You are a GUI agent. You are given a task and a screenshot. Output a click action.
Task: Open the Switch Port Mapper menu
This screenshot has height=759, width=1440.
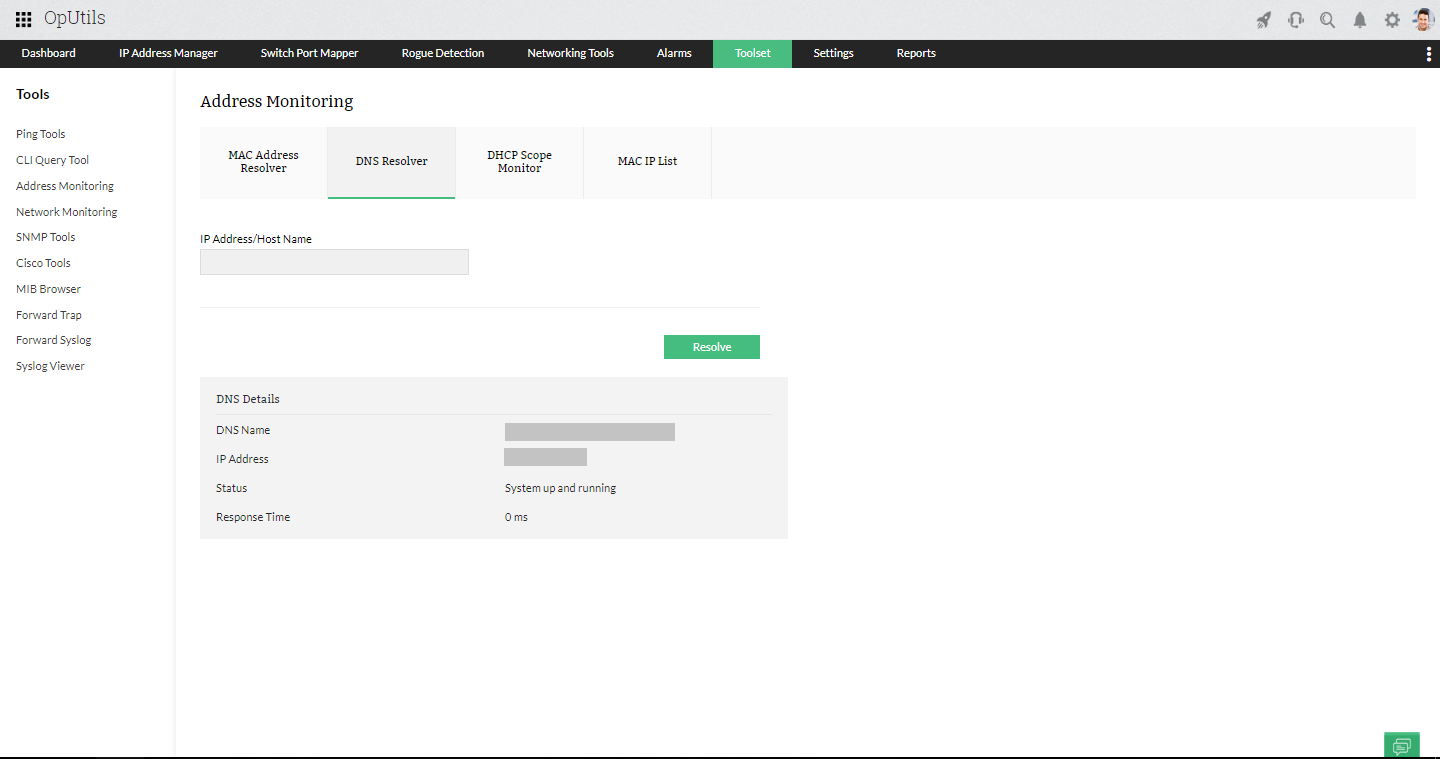click(309, 54)
